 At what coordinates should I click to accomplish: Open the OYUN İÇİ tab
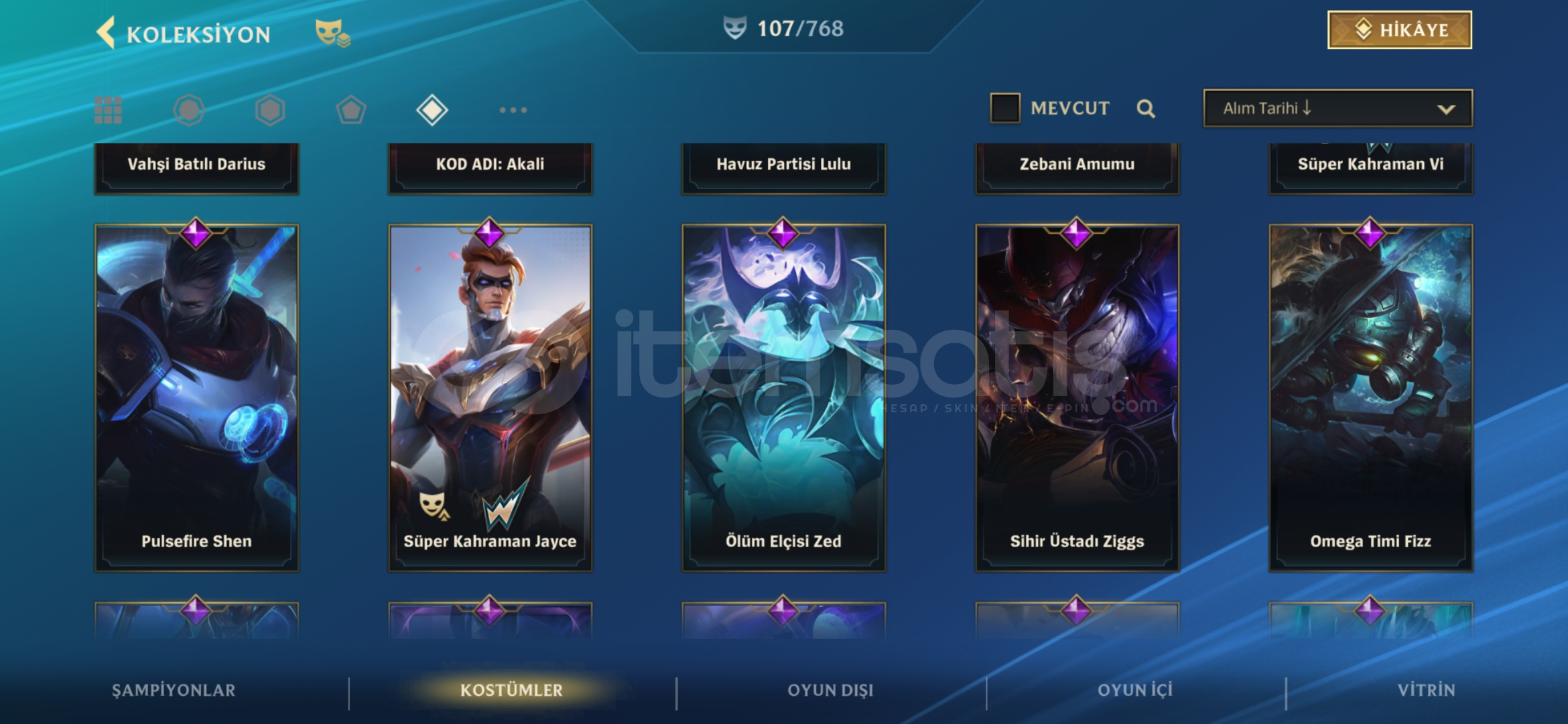(1135, 690)
